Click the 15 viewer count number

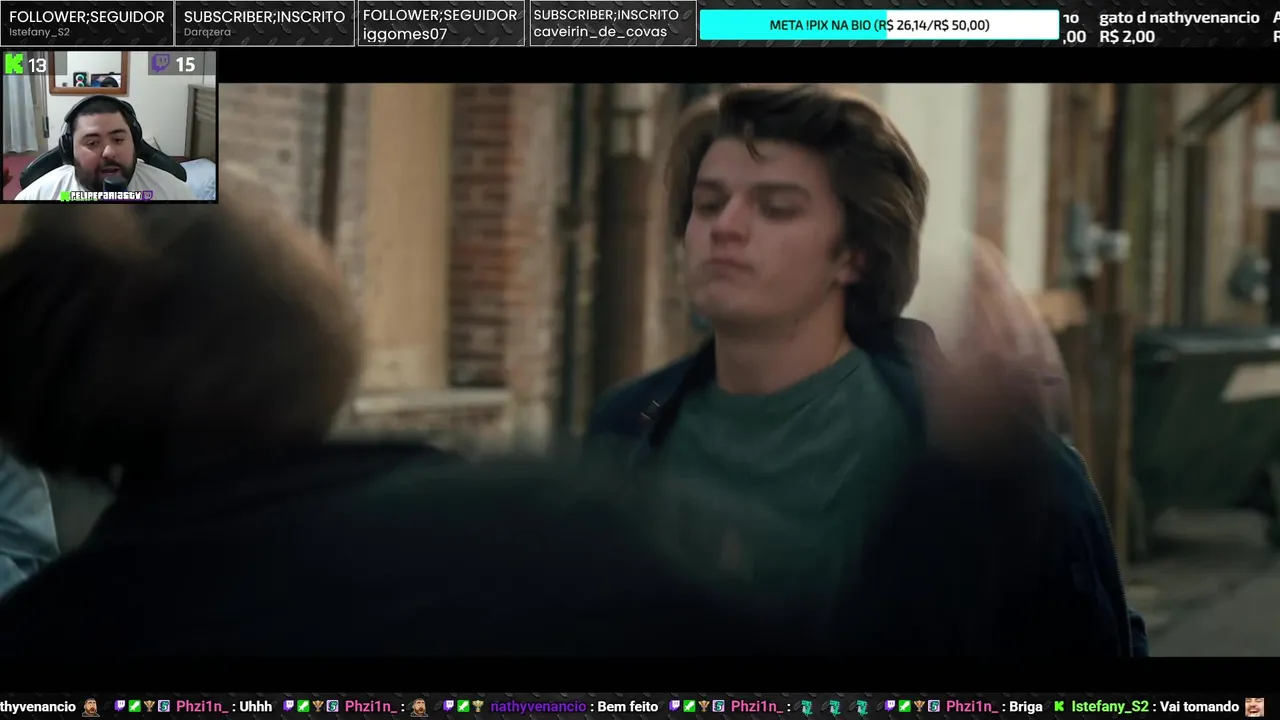click(x=185, y=65)
